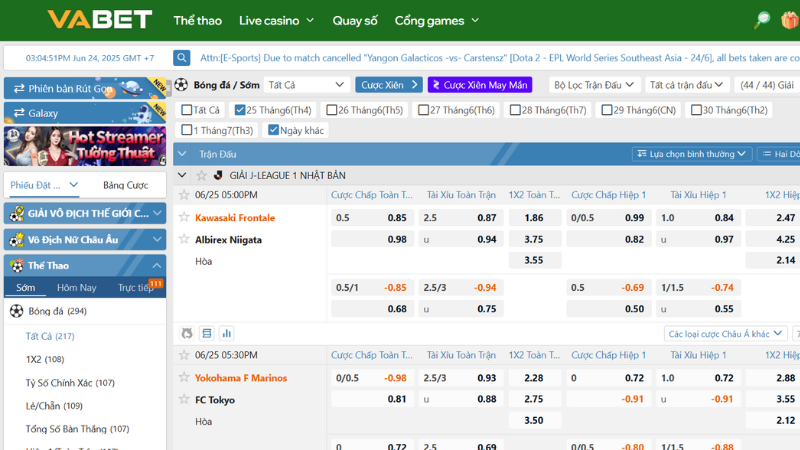Switch to Sớm tab
The image size is (800, 450).
coord(26,287)
